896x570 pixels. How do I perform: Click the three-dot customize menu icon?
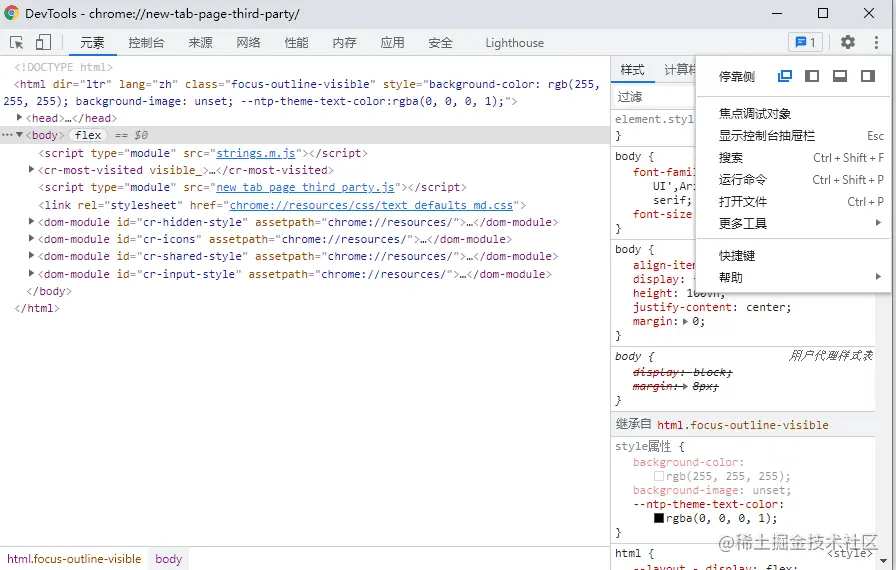[876, 42]
